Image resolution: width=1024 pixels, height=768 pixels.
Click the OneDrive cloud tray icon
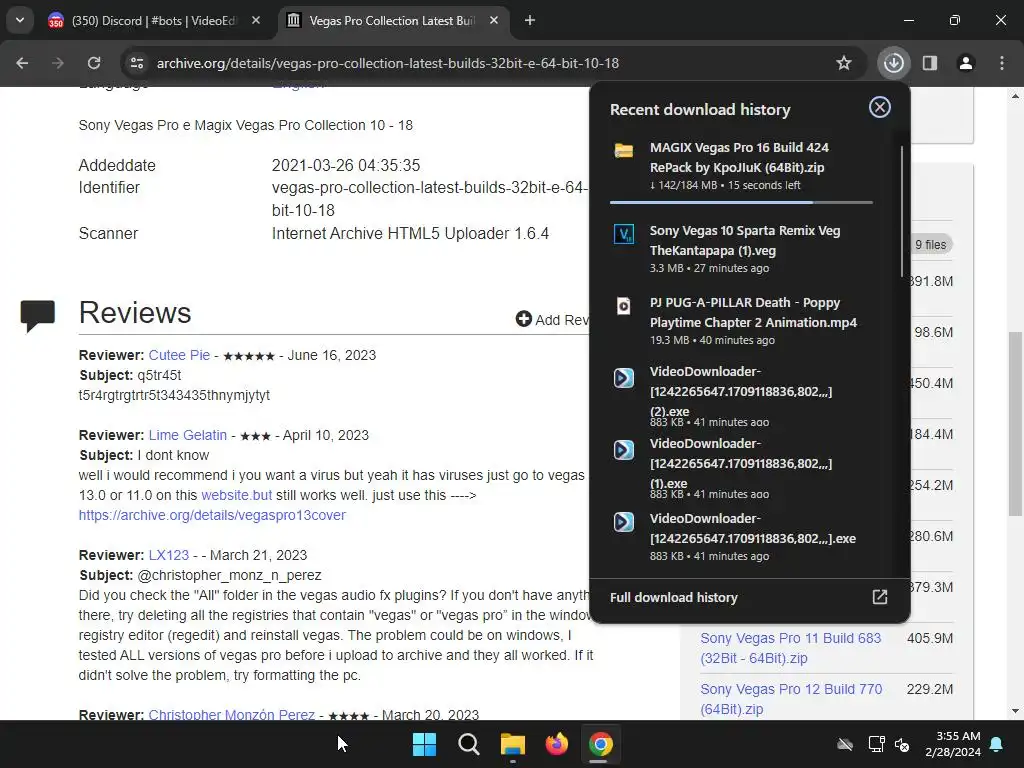pyautogui.click(x=845, y=744)
